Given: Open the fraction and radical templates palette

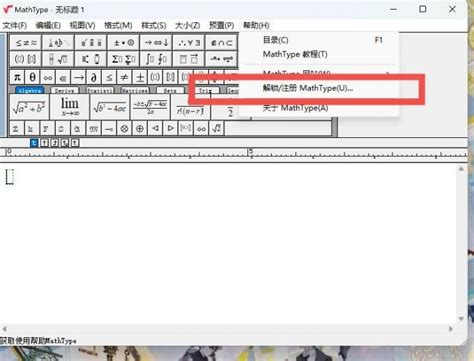Looking at the screenshot, I should pos(58,59).
